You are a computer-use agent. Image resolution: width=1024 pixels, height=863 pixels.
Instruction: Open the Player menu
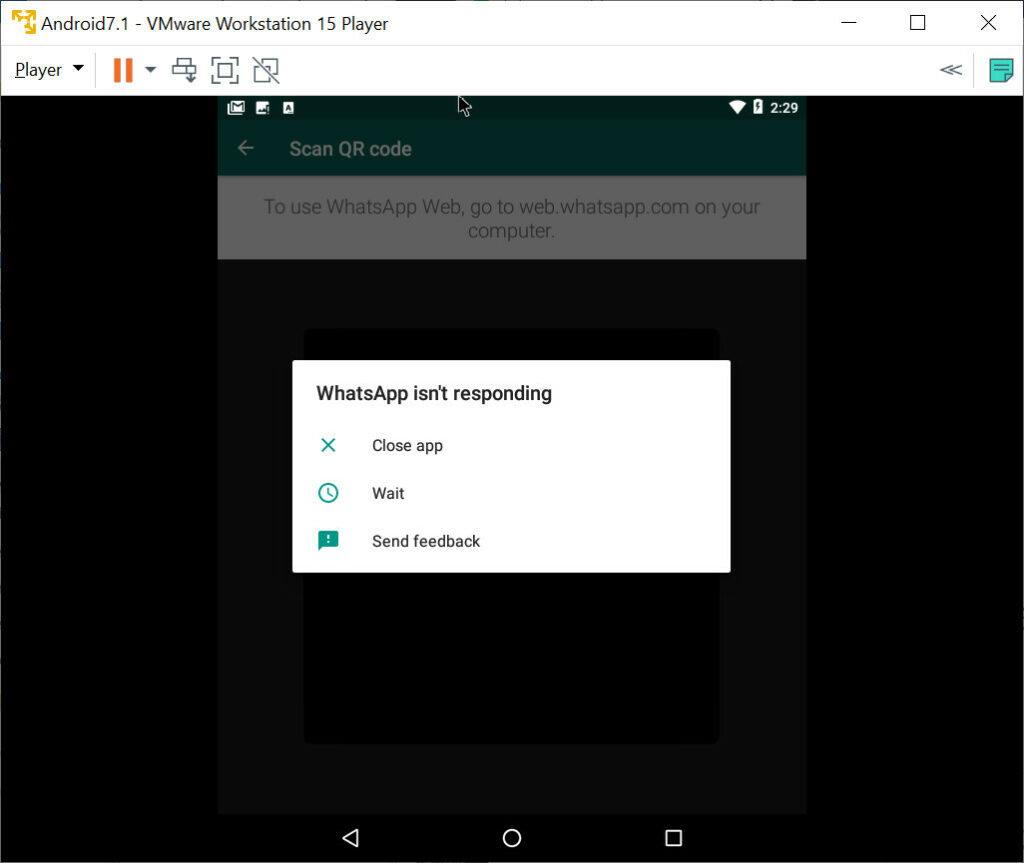49,70
